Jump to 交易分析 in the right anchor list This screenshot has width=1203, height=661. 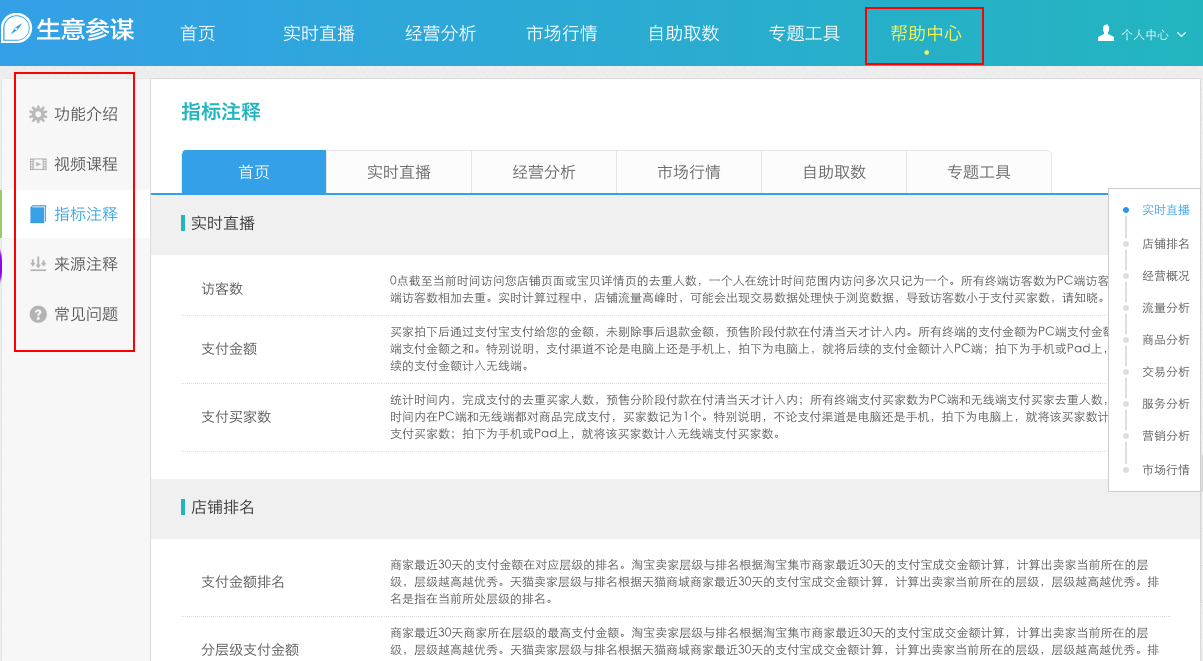(x=1166, y=371)
